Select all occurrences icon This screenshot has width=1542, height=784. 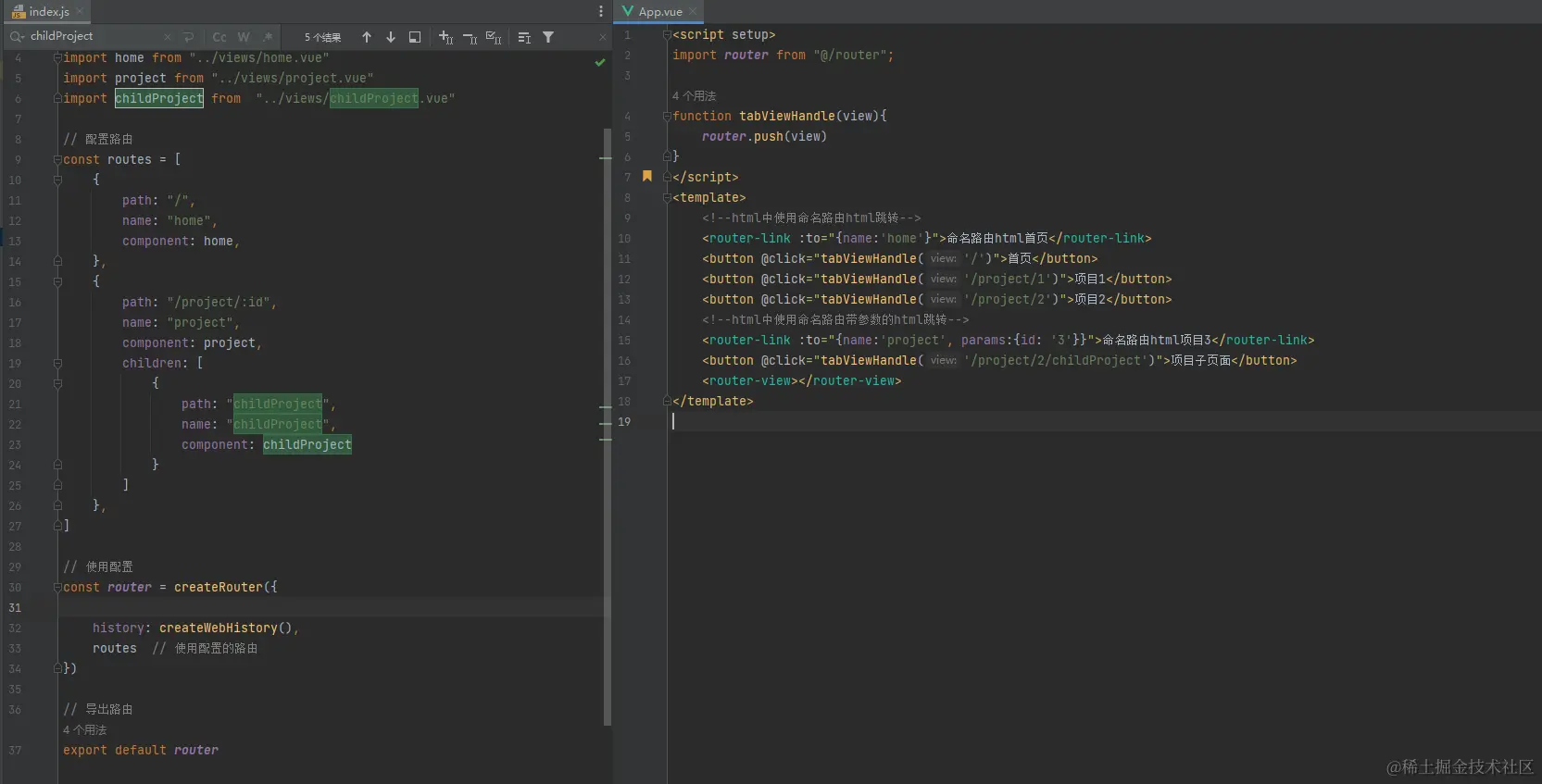(x=494, y=37)
